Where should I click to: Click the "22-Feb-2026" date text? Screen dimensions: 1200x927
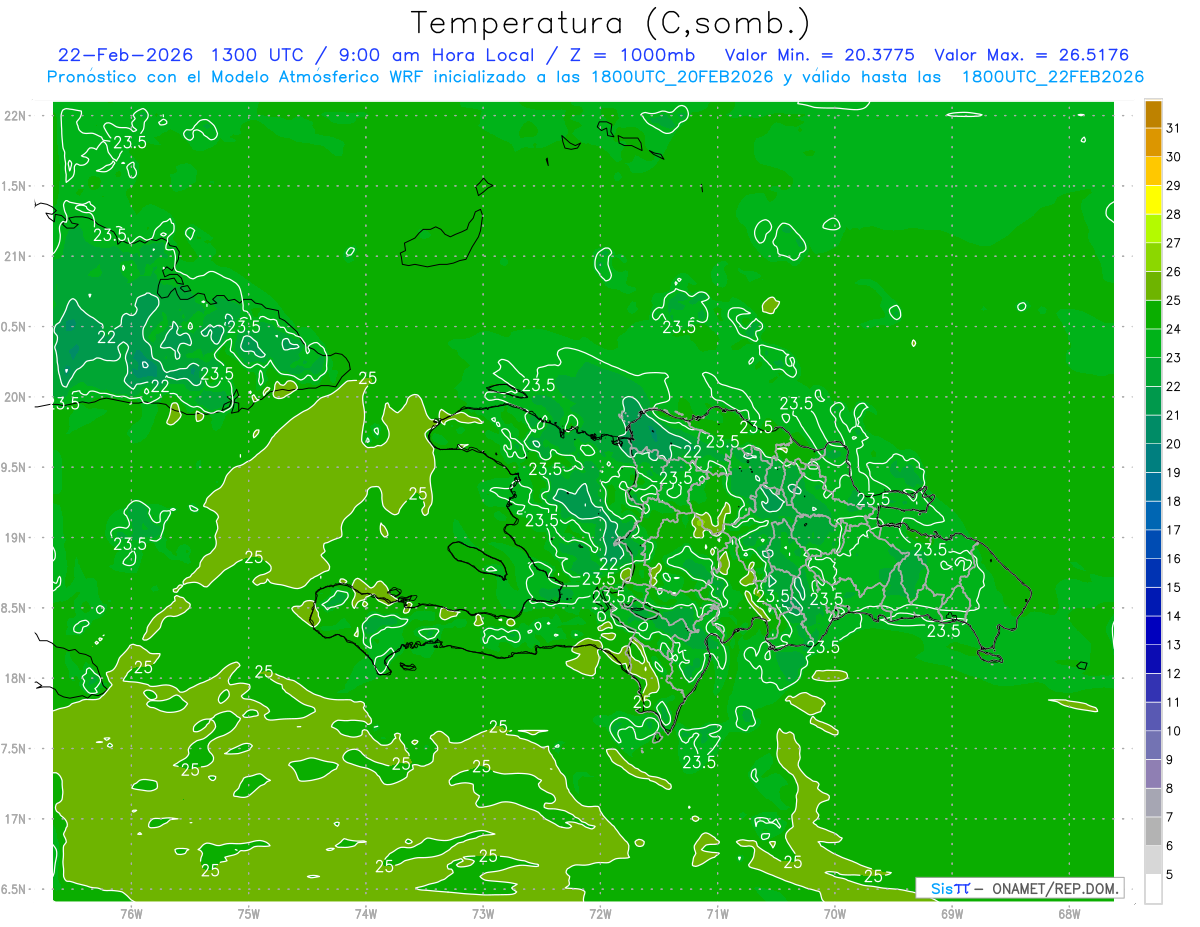[x=127, y=55]
